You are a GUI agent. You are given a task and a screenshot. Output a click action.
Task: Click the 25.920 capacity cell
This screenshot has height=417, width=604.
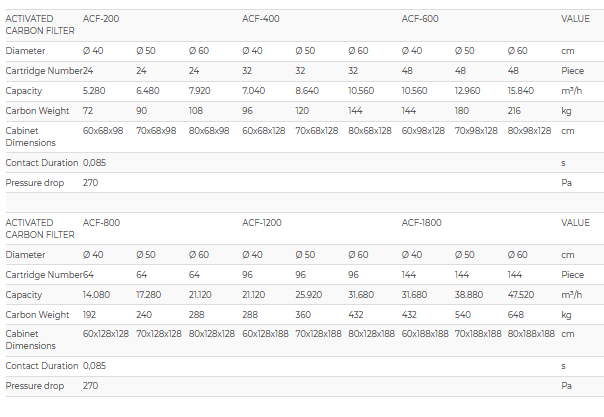pos(310,294)
